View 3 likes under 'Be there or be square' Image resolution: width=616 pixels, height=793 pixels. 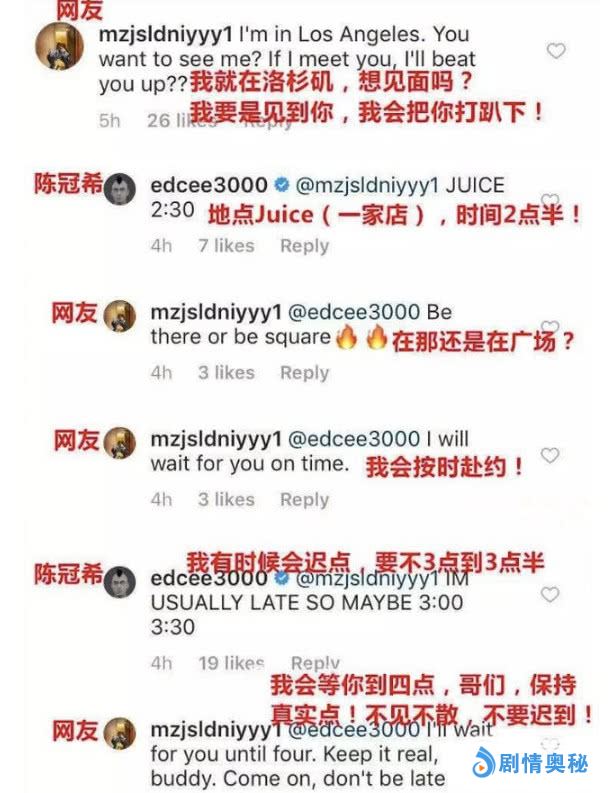226,373
